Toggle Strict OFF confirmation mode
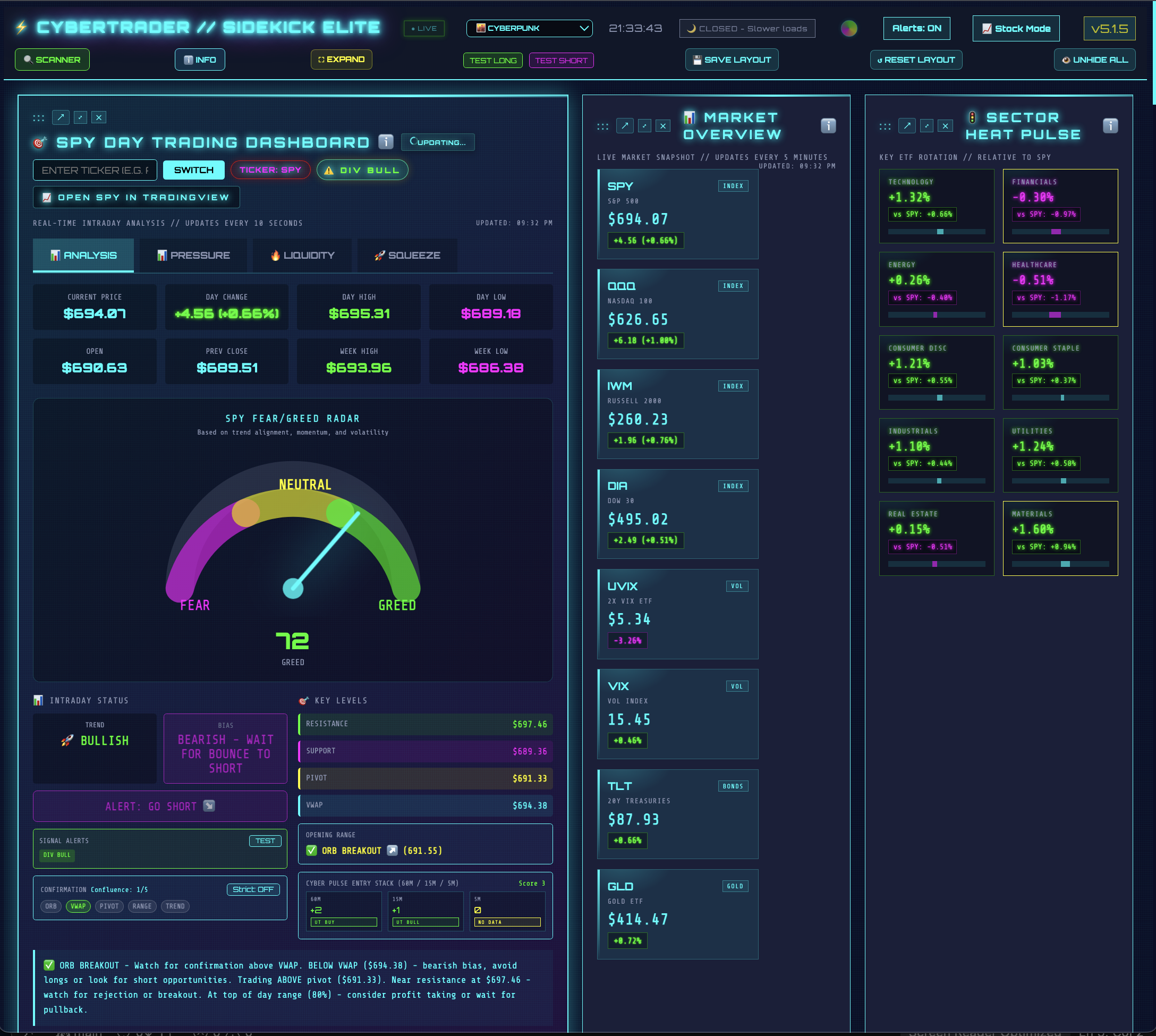The width and height of the screenshot is (1156, 1036). click(253, 889)
